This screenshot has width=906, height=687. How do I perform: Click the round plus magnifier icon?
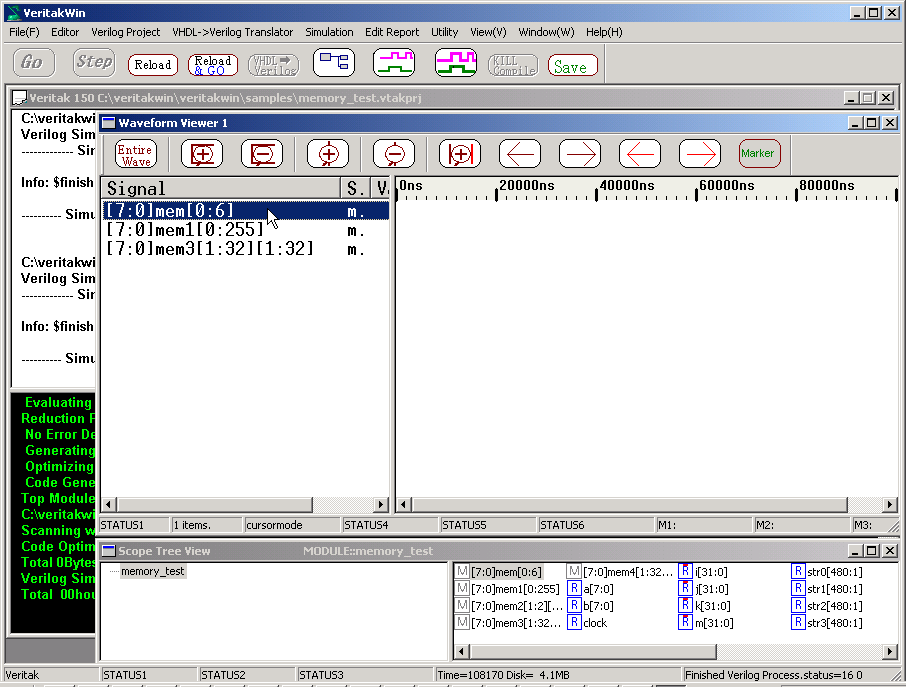pyautogui.click(x=328, y=154)
